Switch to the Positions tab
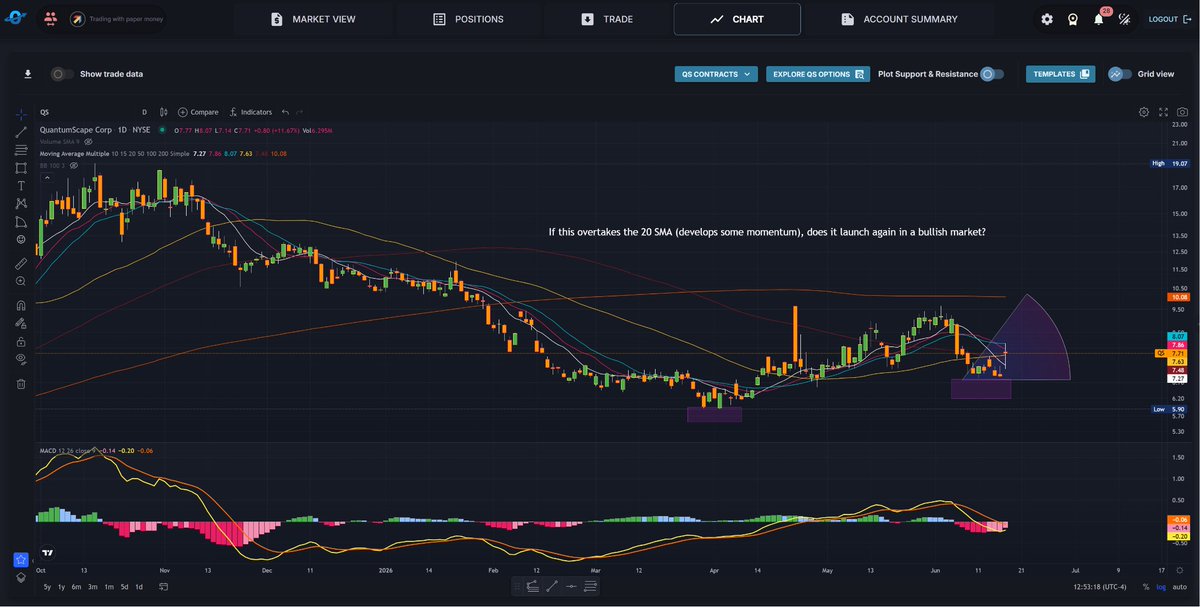Viewport: 1200px width, 607px height. [468, 19]
